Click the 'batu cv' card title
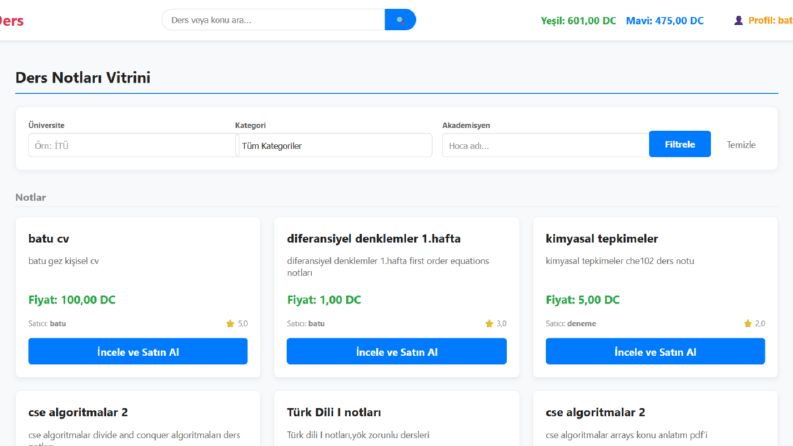 click(x=49, y=239)
